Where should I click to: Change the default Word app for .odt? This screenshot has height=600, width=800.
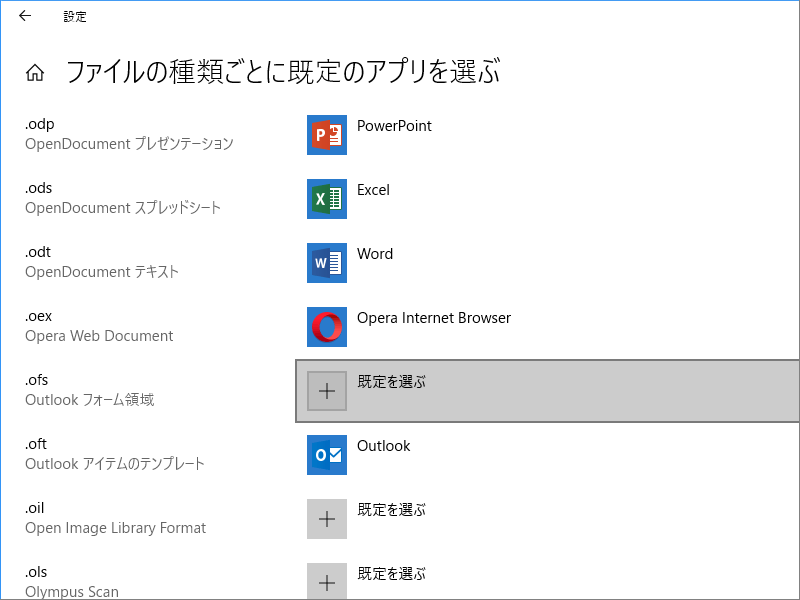point(375,254)
